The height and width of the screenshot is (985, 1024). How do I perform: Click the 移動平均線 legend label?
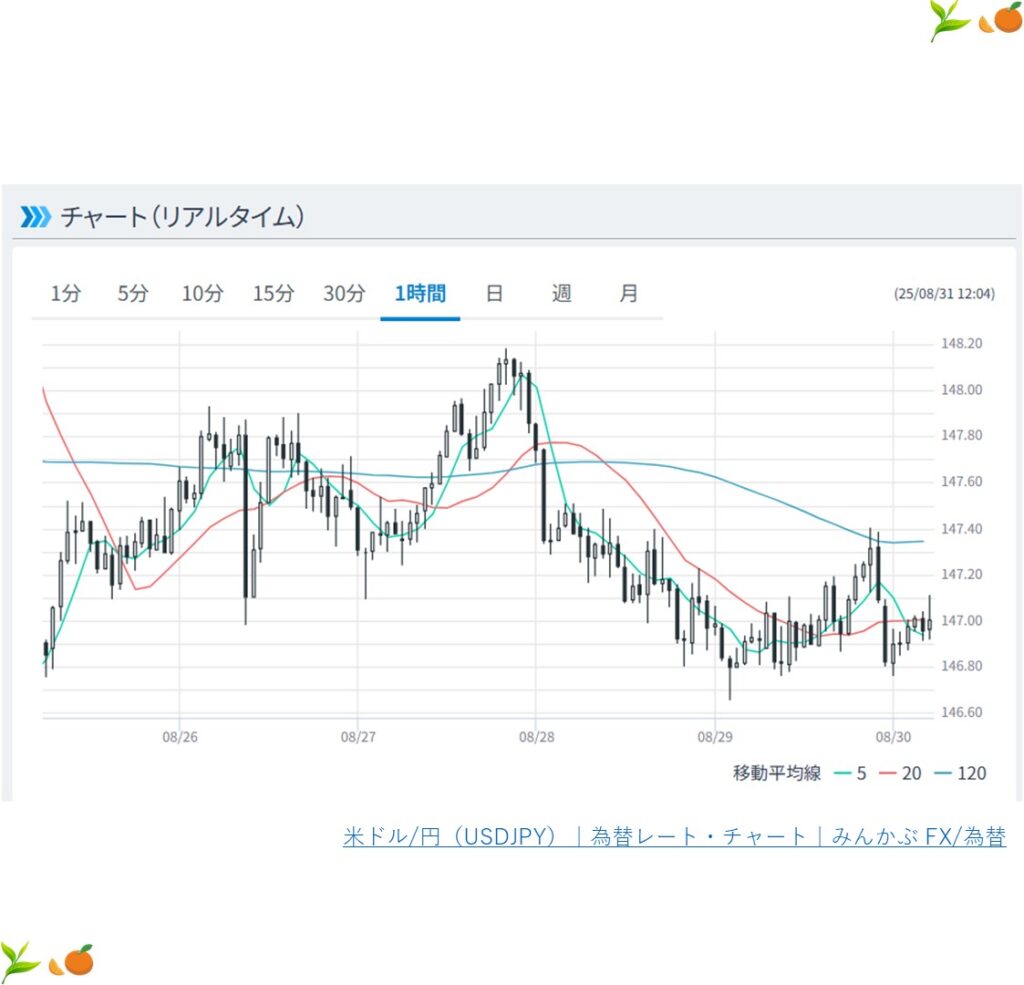[x=776, y=773]
